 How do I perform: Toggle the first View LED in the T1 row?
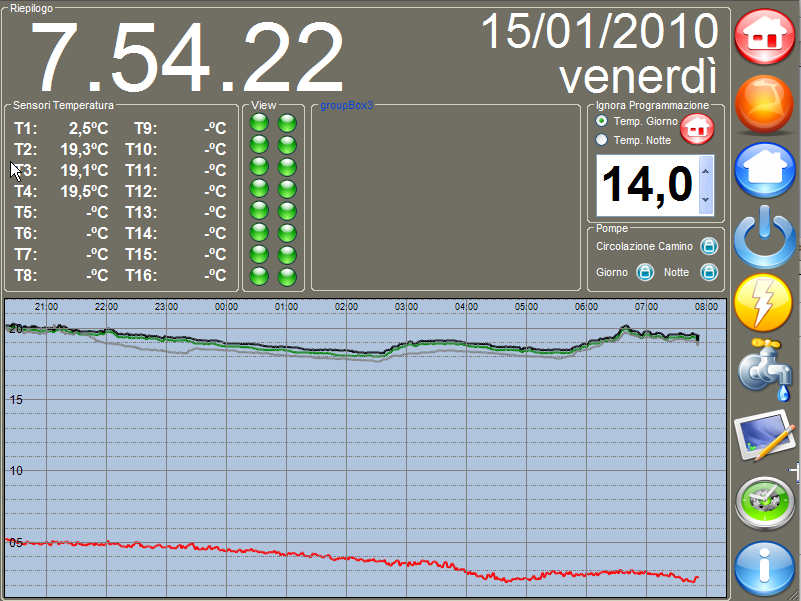click(260, 123)
